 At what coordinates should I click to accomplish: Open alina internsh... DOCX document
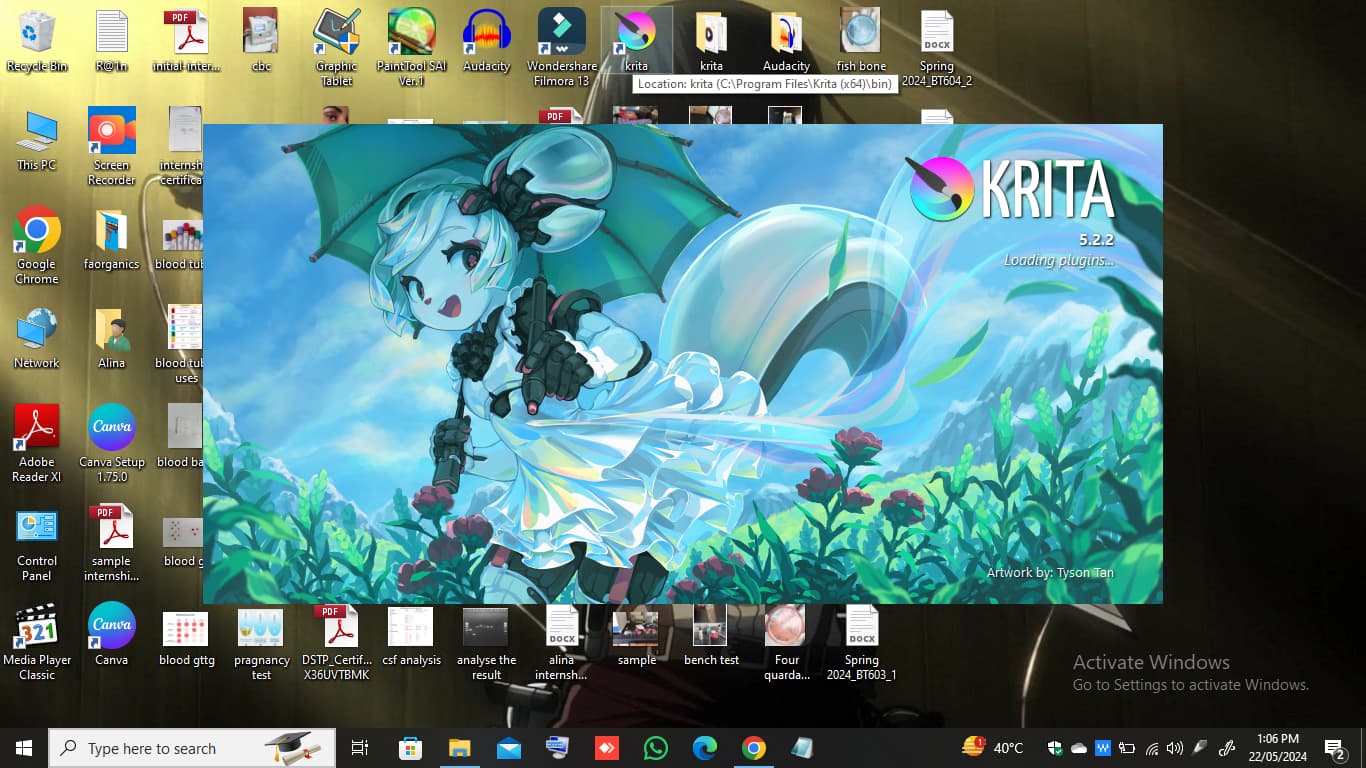click(562, 641)
